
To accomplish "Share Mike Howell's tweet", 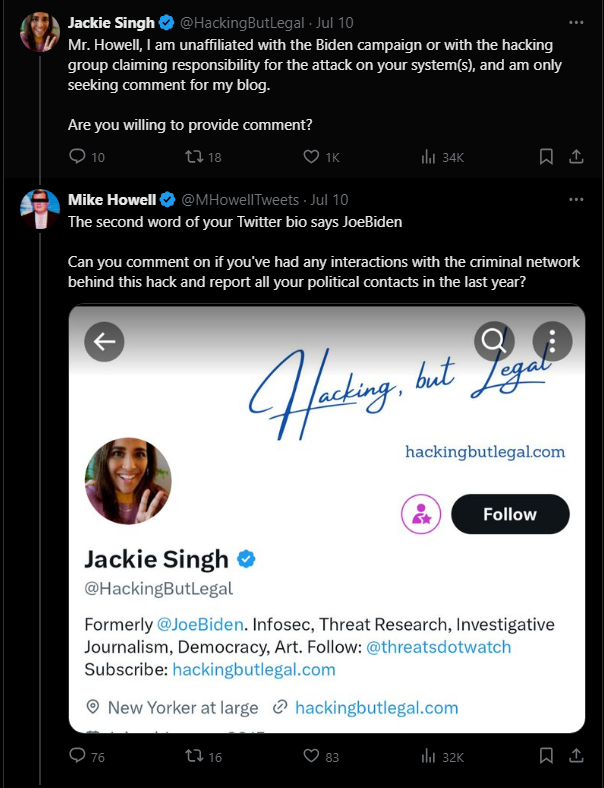I will [x=576, y=756].
